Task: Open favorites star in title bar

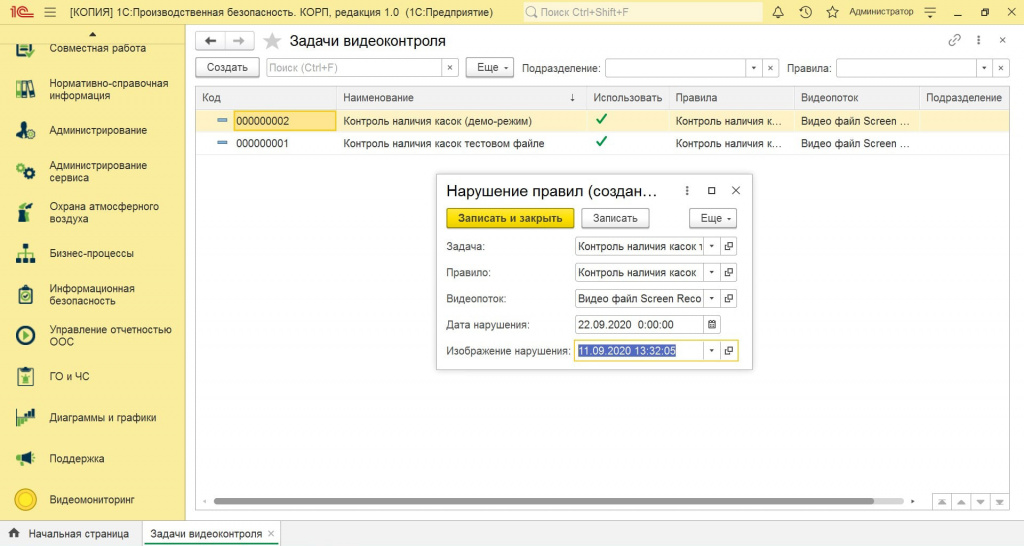Action: 832,12
